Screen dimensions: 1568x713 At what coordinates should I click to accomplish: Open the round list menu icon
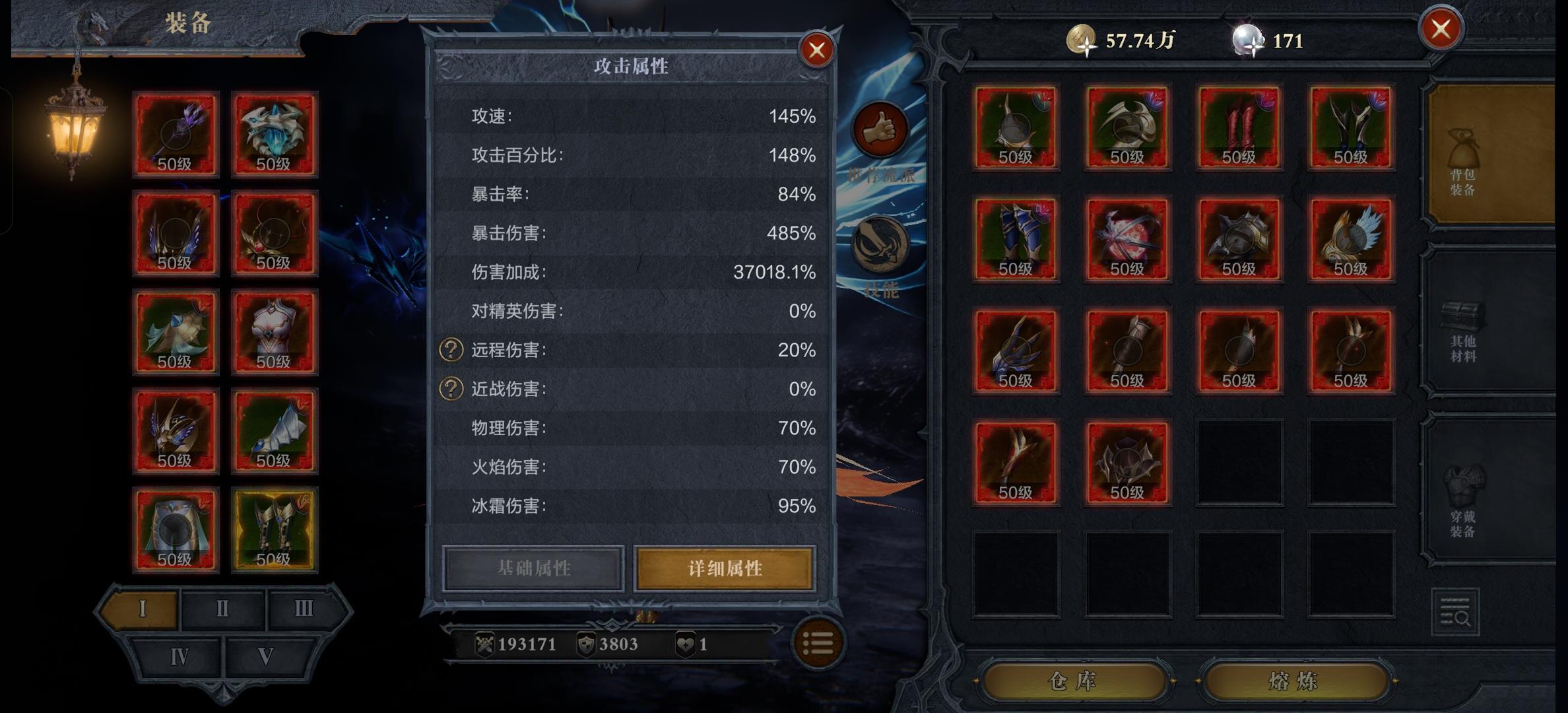click(x=818, y=644)
